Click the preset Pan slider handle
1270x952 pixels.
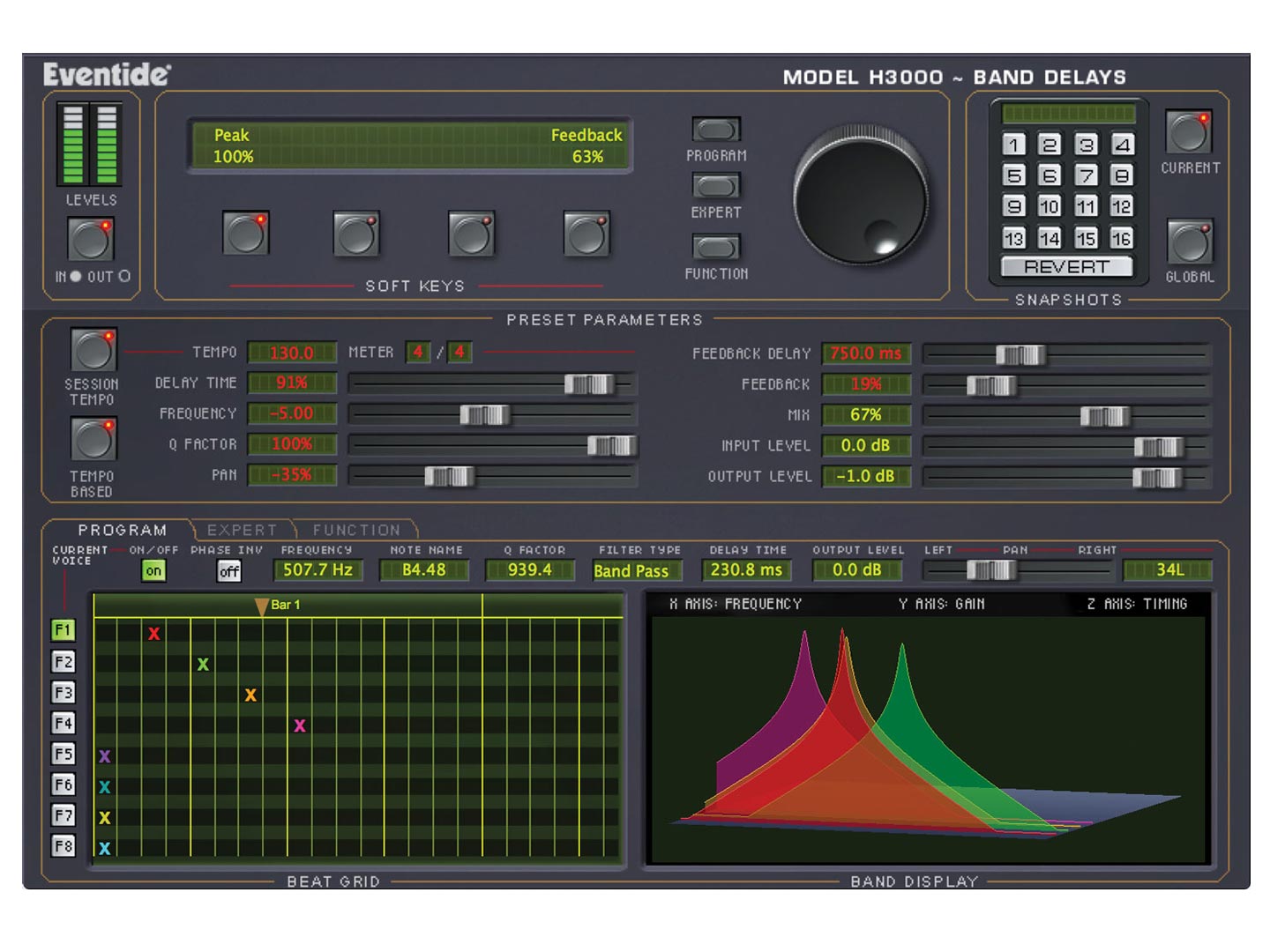450,476
